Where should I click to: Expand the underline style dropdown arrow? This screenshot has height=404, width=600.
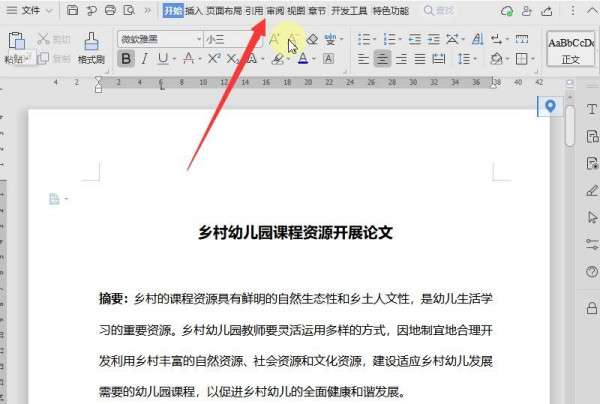[x=174, y=59]
